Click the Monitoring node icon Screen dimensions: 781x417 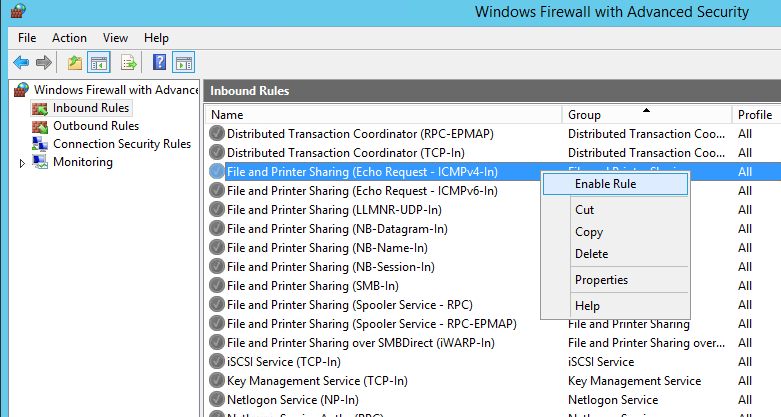click(40, 162)
